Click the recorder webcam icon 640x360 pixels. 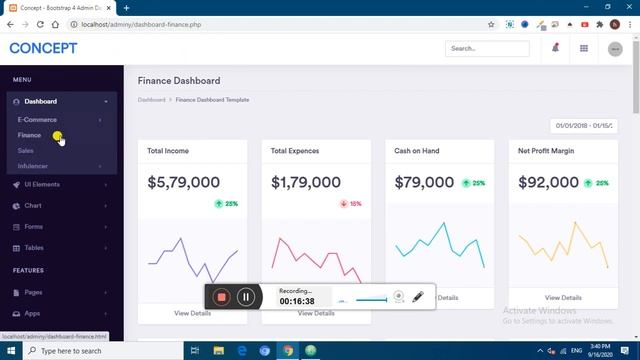pyautogui.click(x=399, y=296)
